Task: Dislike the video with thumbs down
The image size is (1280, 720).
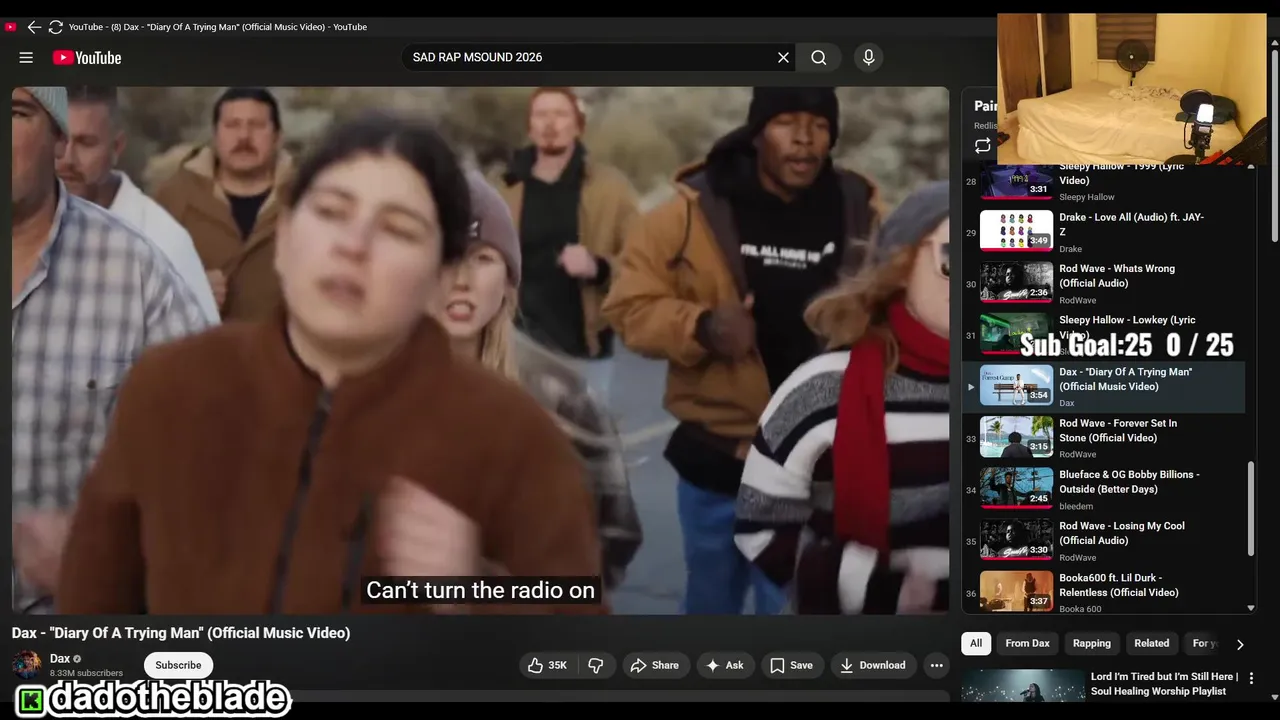Action: click(596, 665)
